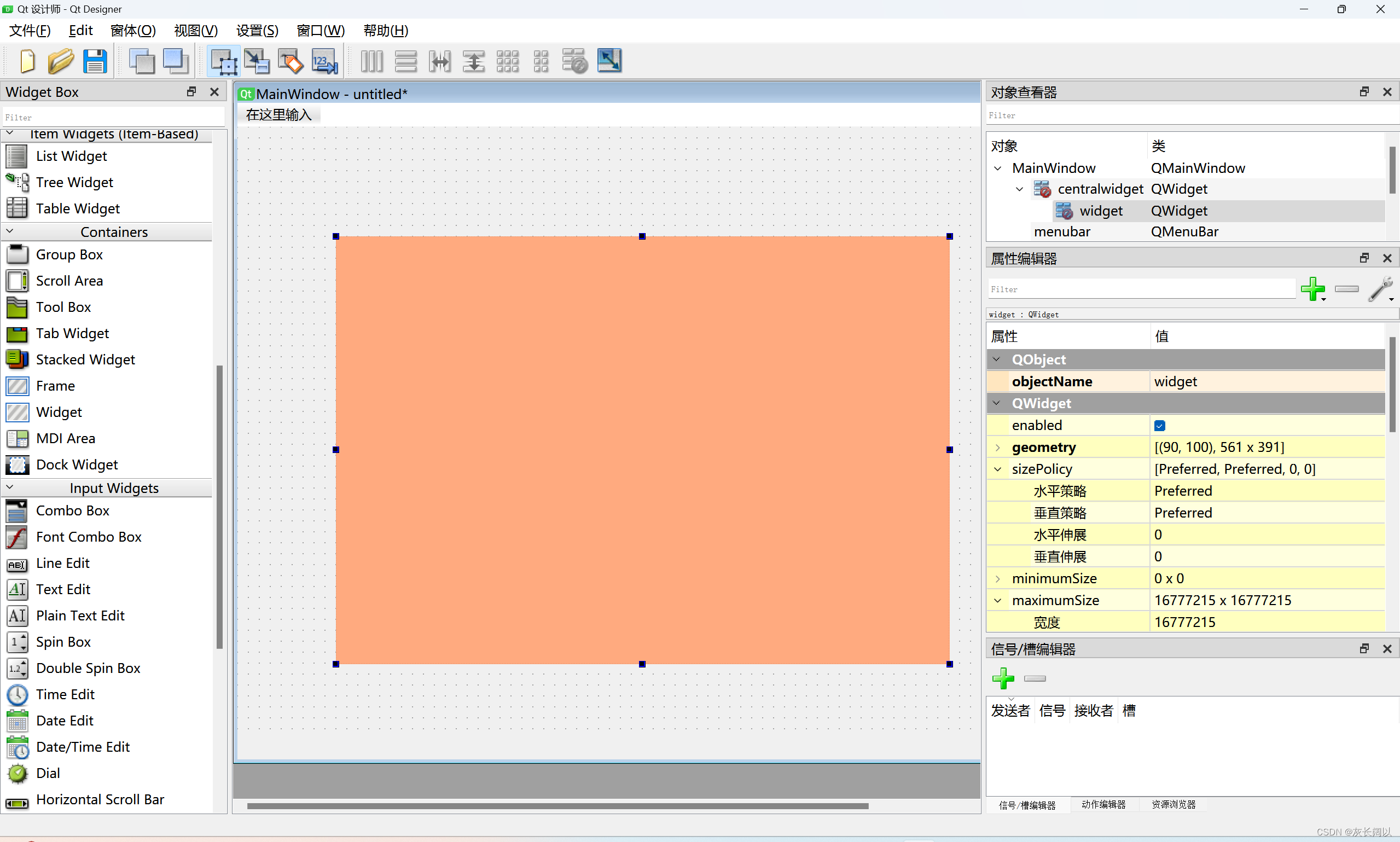This screenshot has width=1400, height=842.
Task: Expand the geometry property row
Action: pos(998,448)
